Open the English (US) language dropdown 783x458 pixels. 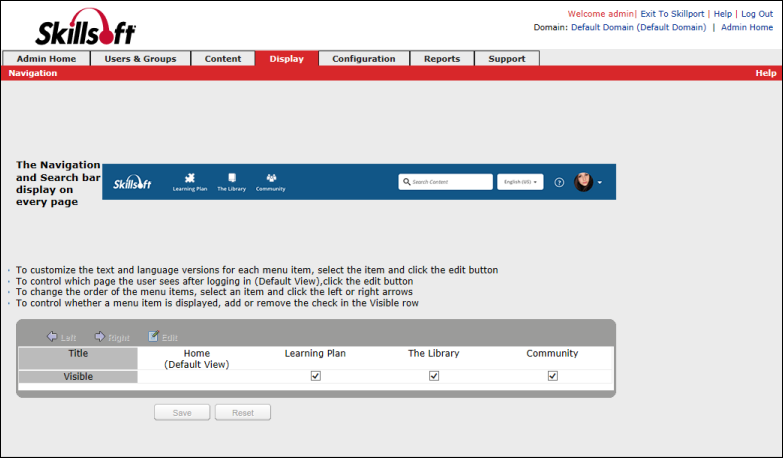[x=520, y=182]
